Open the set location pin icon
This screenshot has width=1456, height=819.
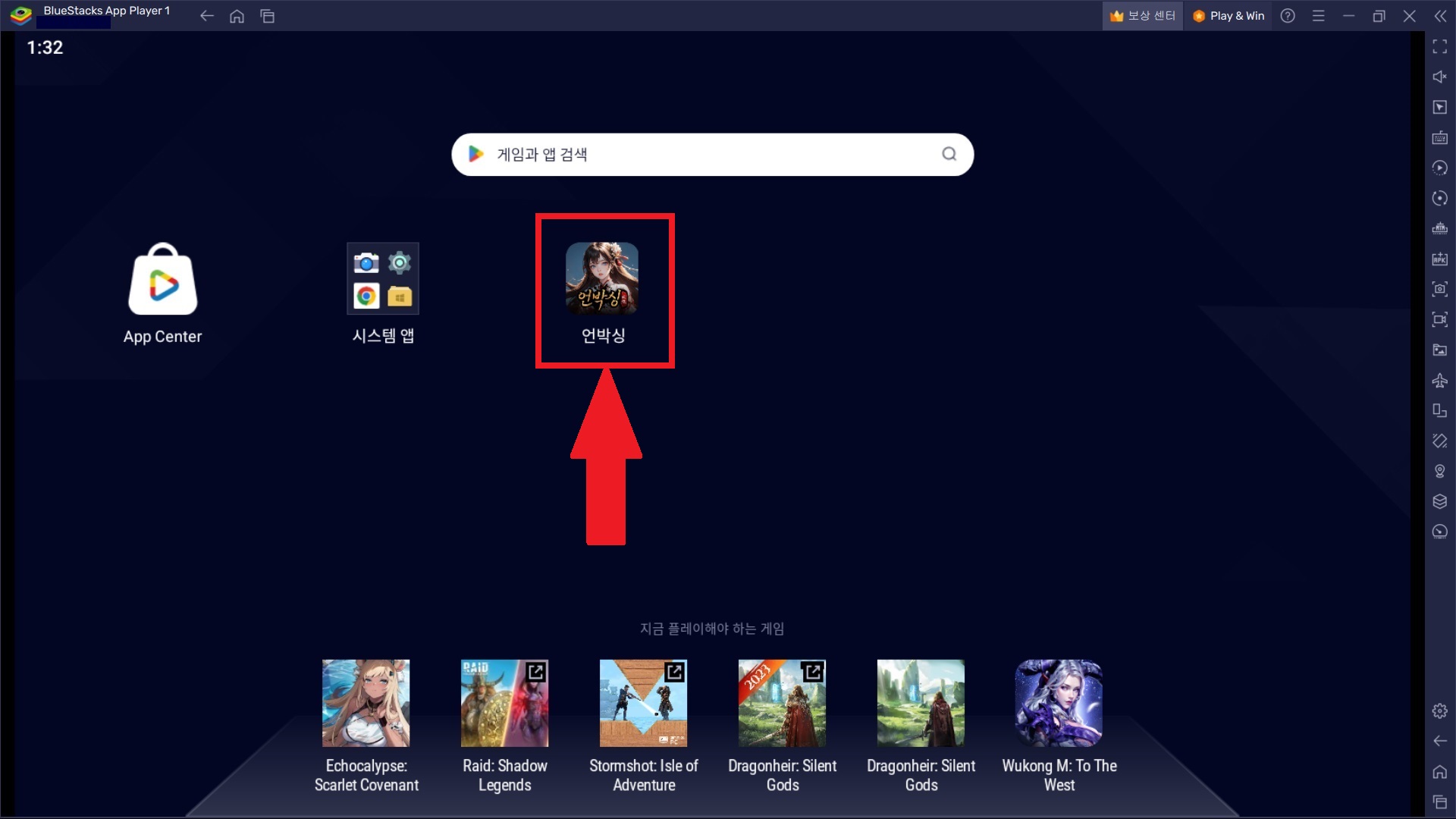tap(1440, 471)
